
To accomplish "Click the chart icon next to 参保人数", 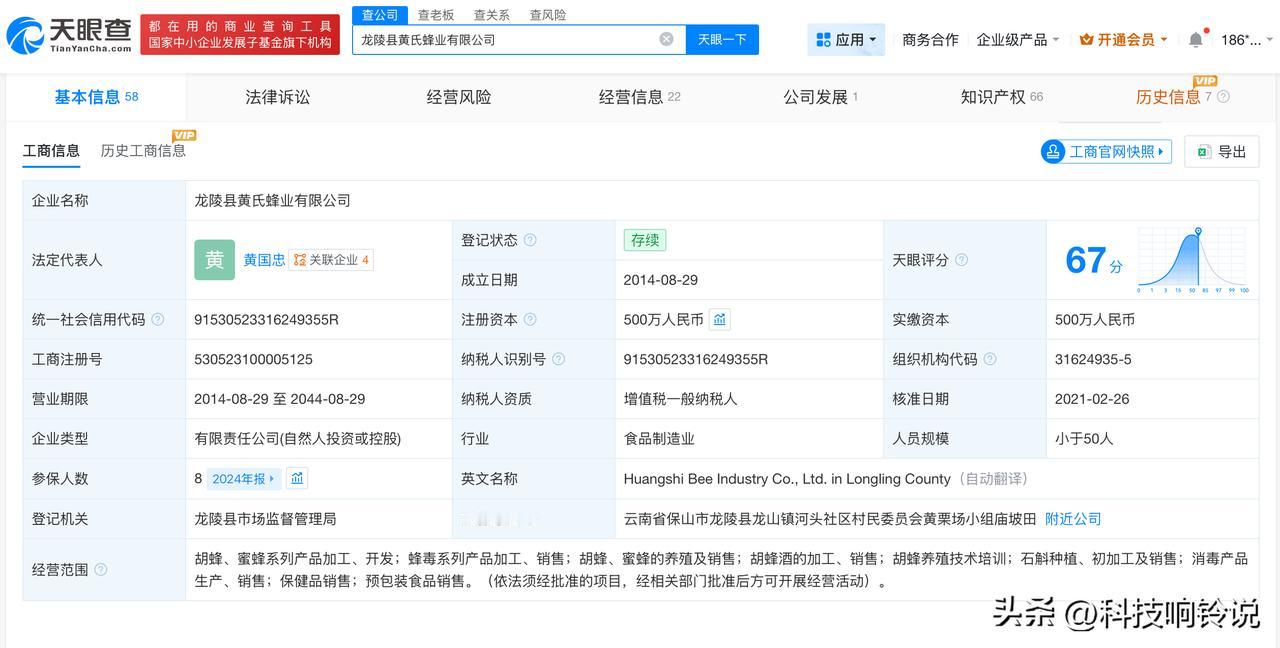I will click(x=297, y=478).
